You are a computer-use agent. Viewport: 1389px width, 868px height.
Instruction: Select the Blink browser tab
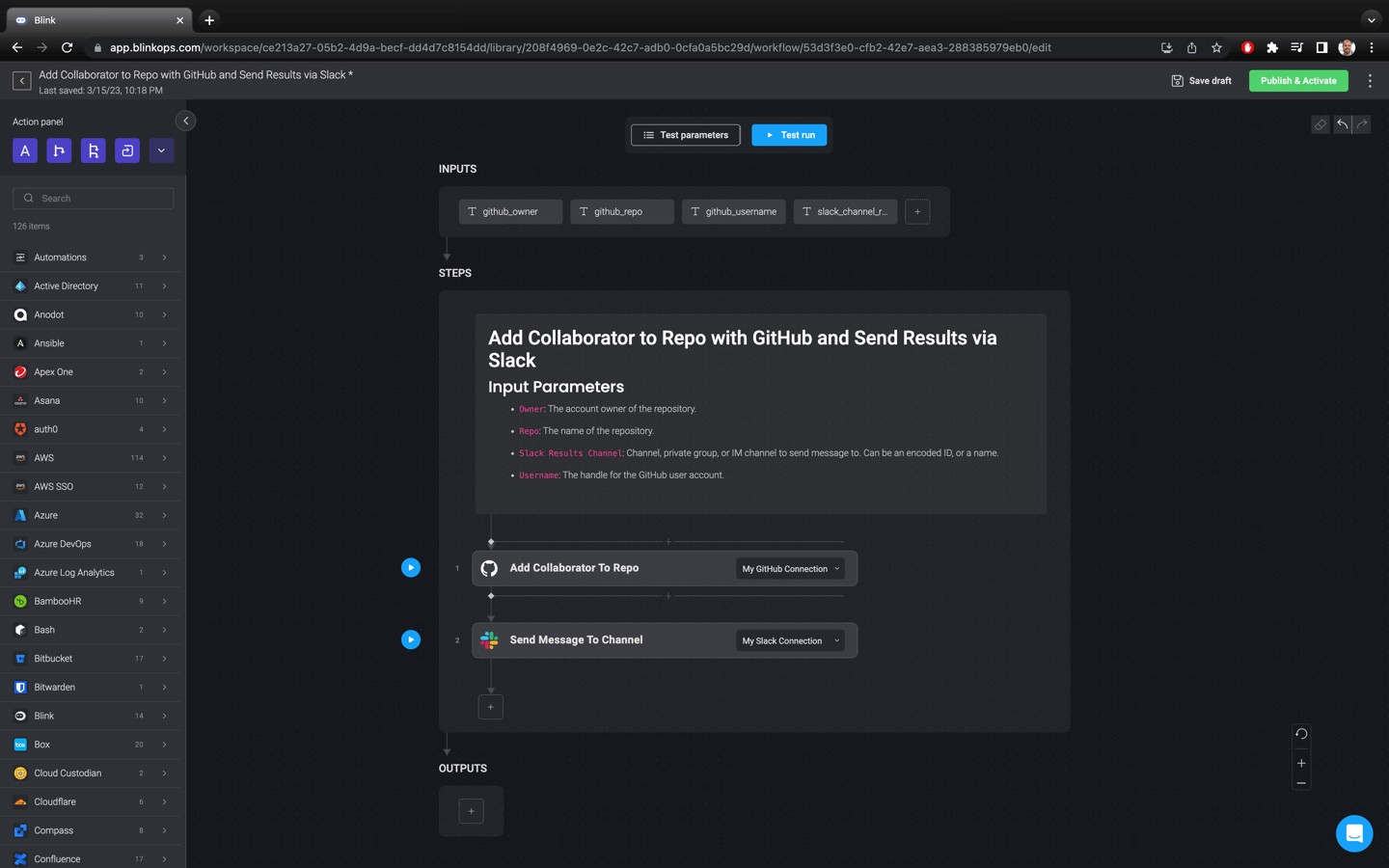(99, 19)
